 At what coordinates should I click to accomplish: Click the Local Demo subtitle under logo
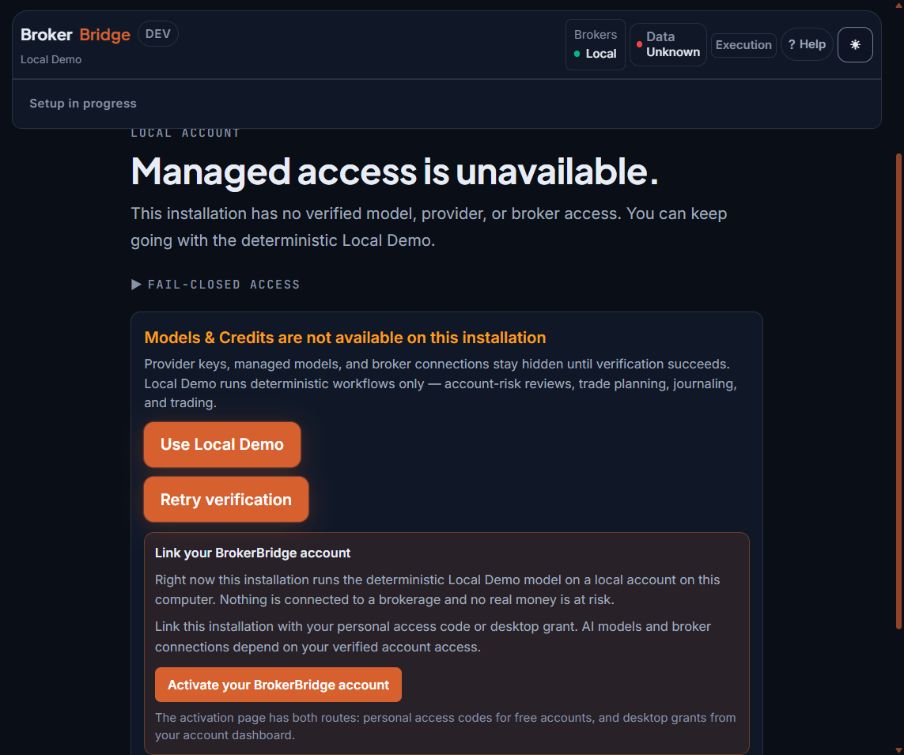tap(51, 59)
